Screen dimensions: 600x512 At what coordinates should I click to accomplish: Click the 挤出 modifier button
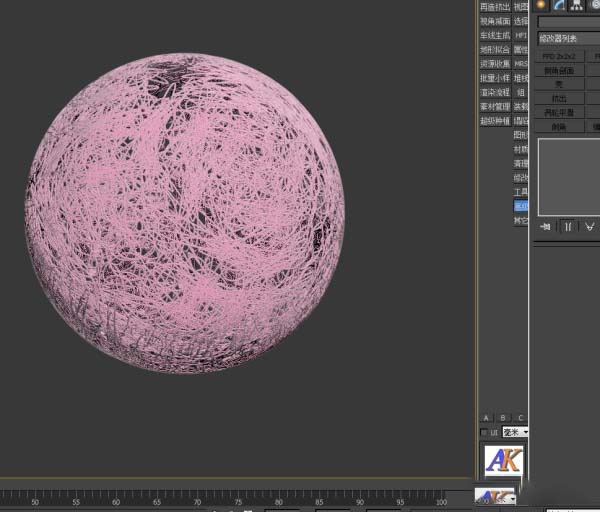pos(559,98)
